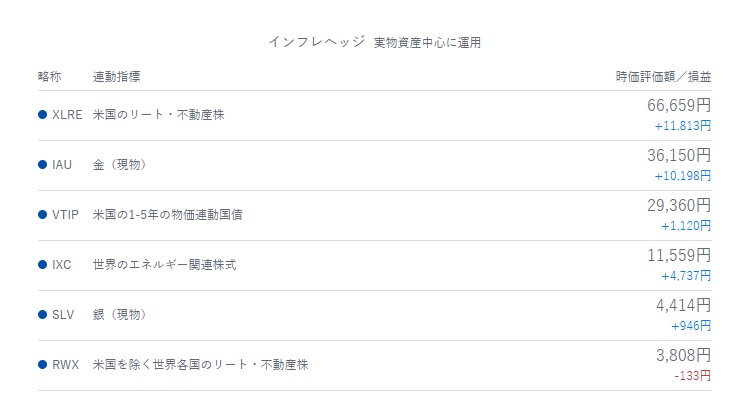Open the VTIP ticker entry

(x=65, y=215)
